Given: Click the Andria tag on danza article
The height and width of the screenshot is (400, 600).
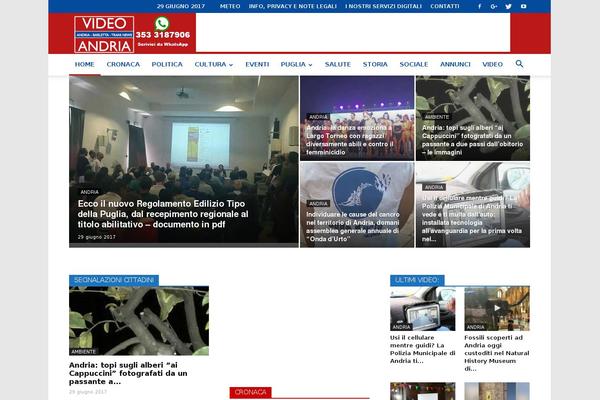Looking at the screenshot, I should [x=318, y=117].
